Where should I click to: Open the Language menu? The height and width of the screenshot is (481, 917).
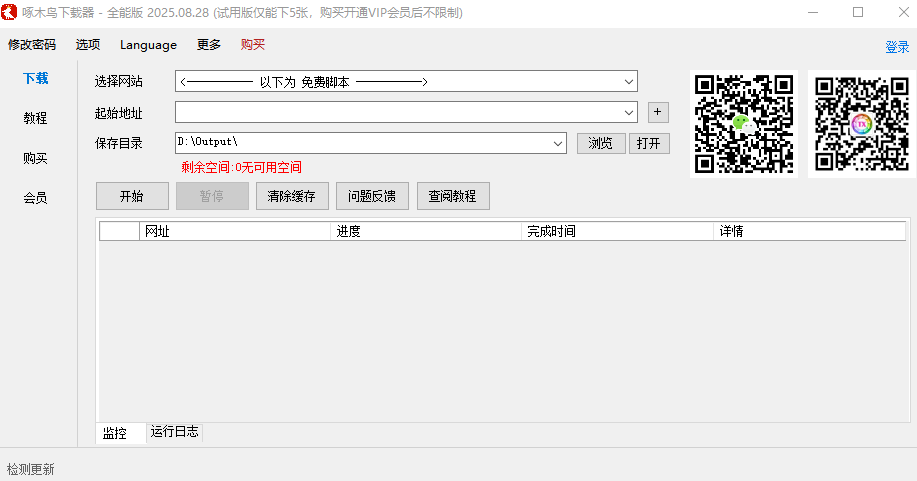148,45
